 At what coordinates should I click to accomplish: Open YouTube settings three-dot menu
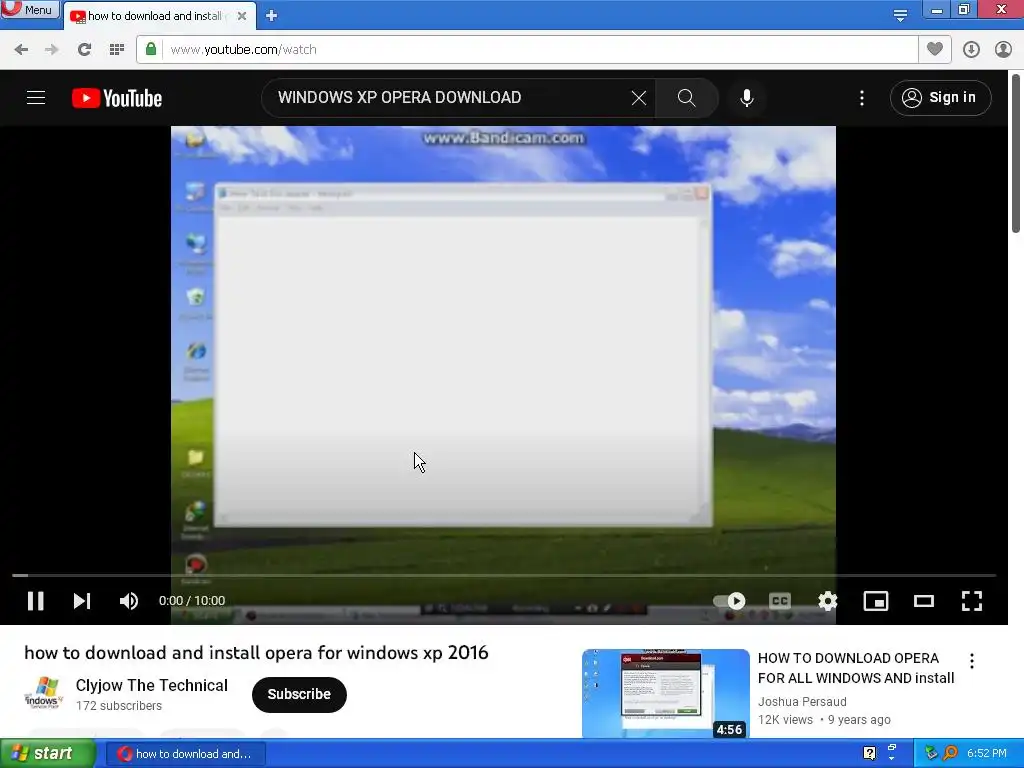point(862,98)
